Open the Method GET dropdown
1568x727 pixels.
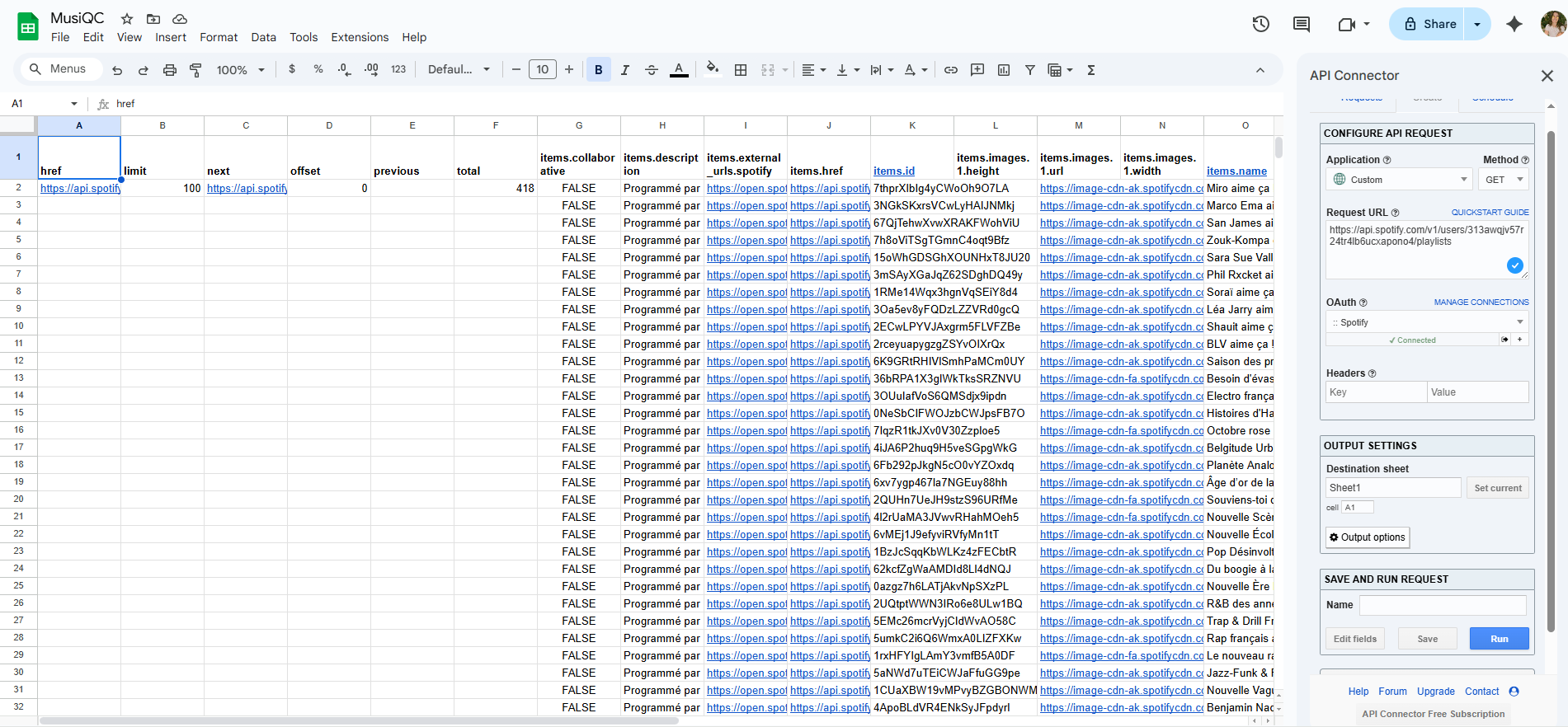point(1504,180)
